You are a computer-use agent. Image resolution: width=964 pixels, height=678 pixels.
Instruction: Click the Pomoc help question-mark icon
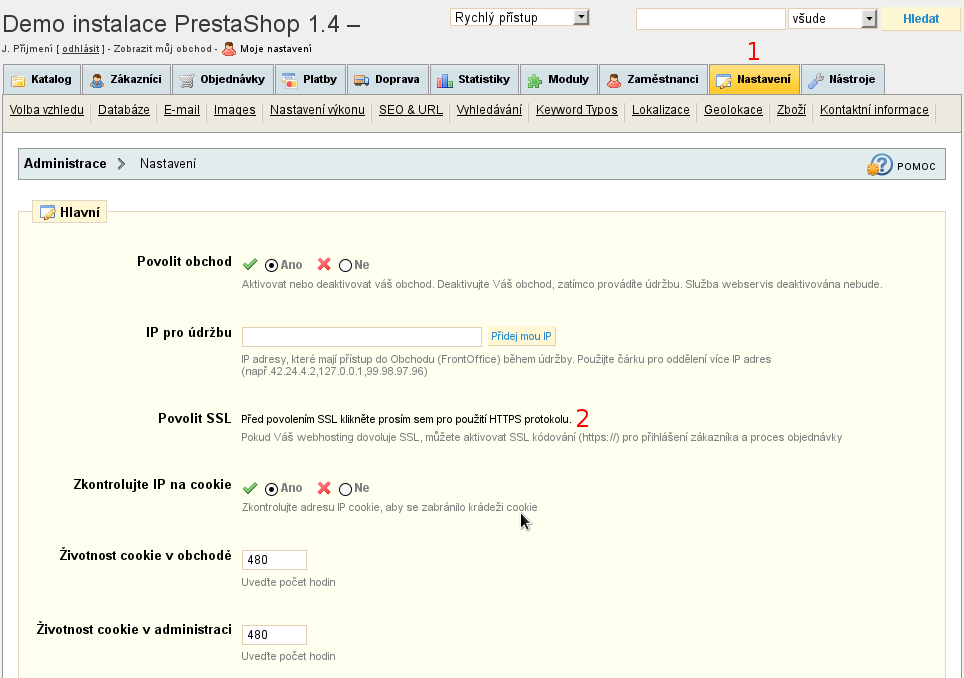(x=880, y=165)
